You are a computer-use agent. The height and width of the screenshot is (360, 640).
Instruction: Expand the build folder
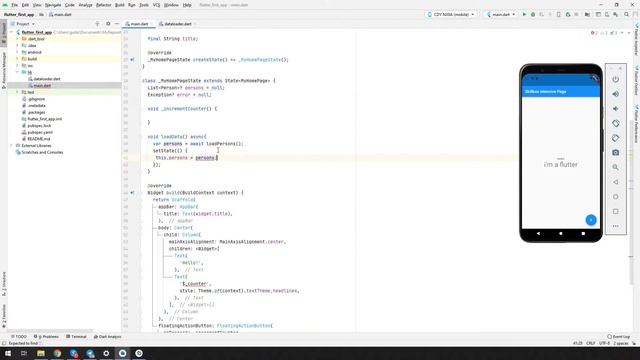17,59
